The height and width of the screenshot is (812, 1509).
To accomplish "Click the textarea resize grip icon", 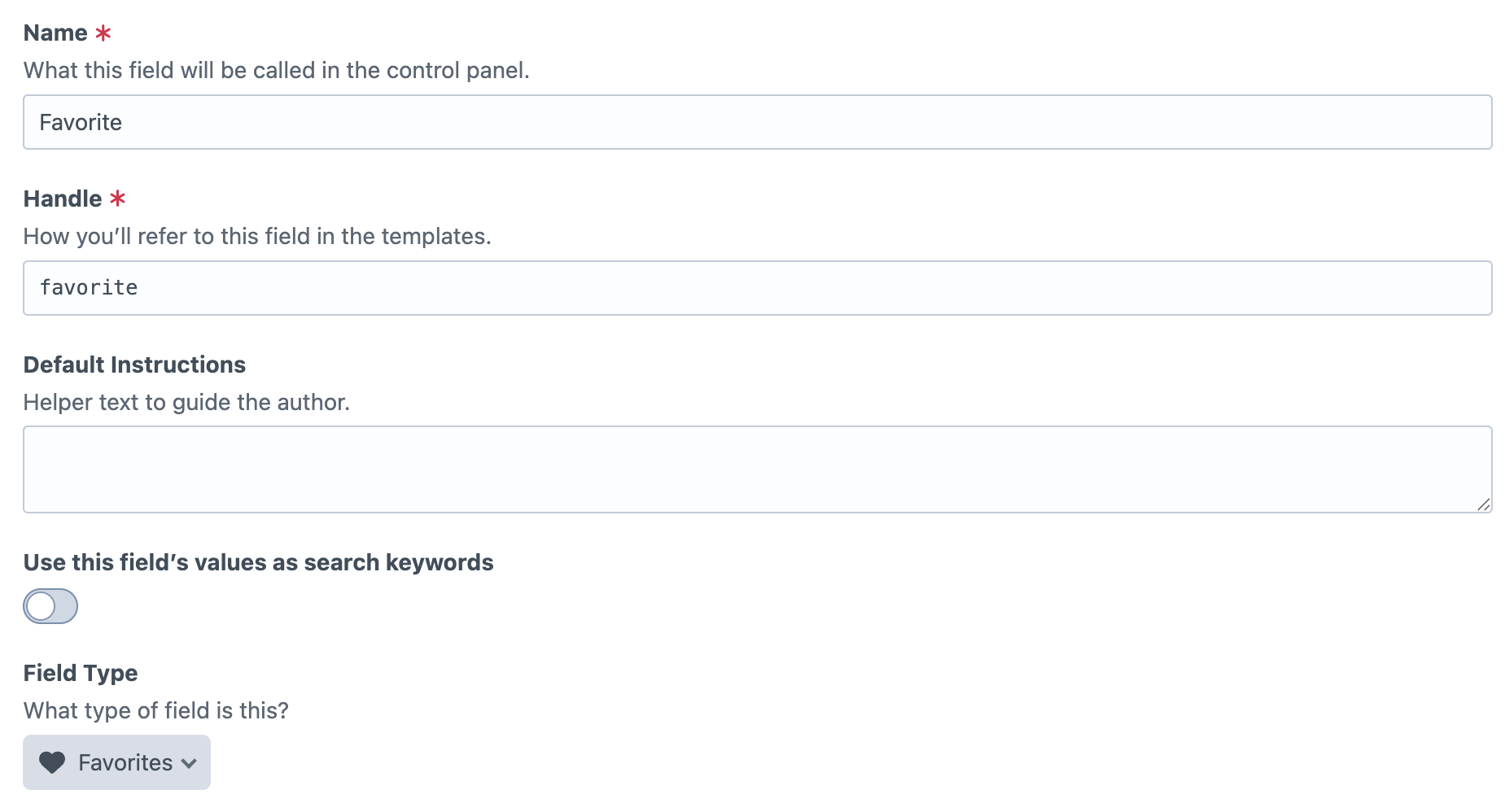I will click(x=1483, y=504).
